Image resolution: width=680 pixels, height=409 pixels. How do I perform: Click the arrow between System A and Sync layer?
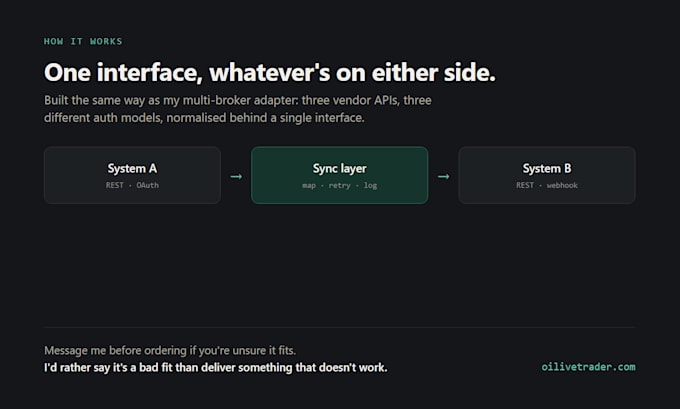pyautogui.click(x=236, y=177)
